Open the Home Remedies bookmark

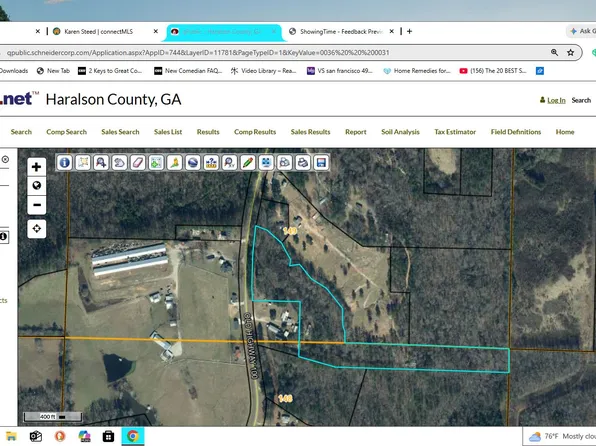click(417, 71)
